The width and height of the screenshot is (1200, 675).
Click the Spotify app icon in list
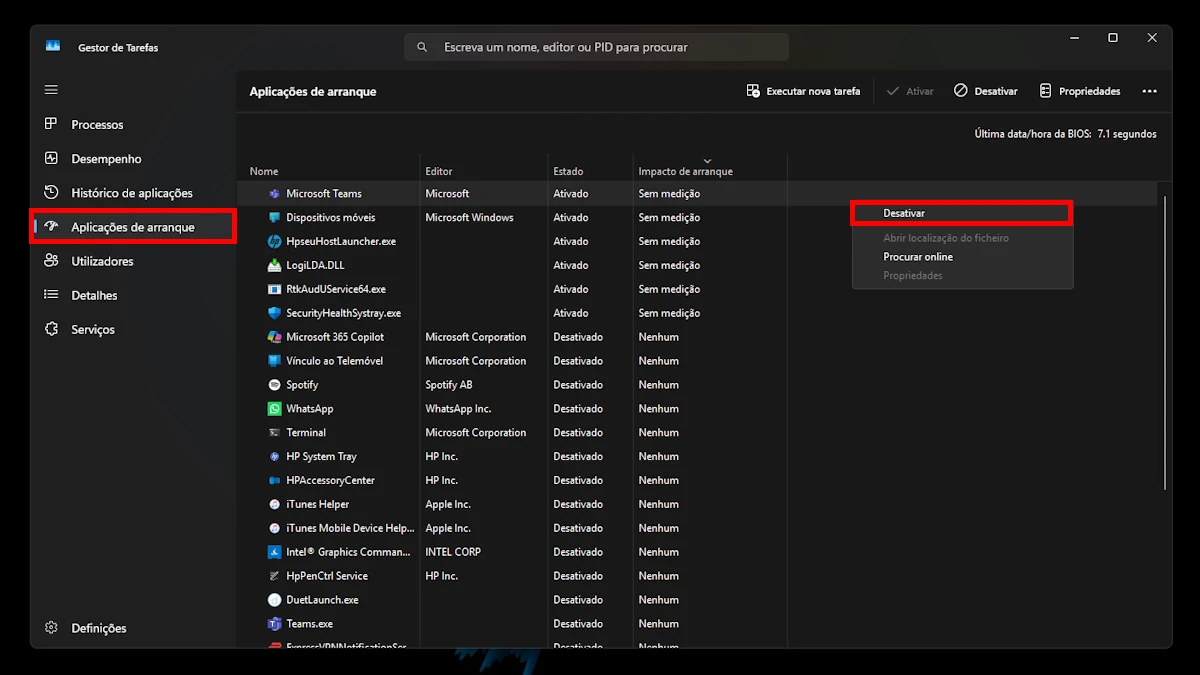[275, 385]
